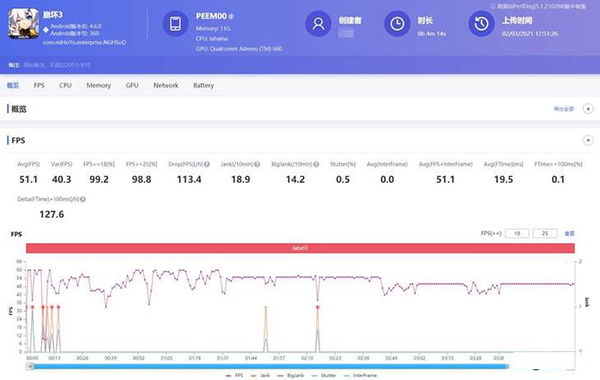This screenshot has height=380, width=600.
Task: Click the Delta(FTime) value 127.6
Action: tap(52, 214)
